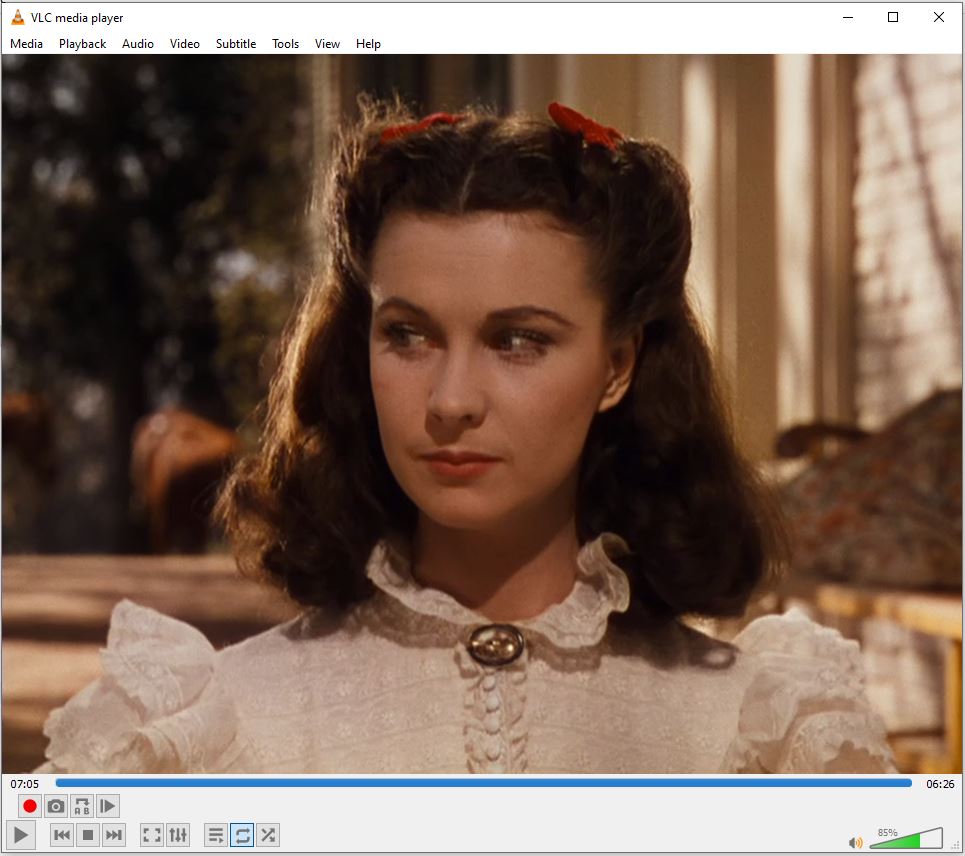Toggle elapsed time display 07:05
This screenshot has height=856, width=965.
(x=25, y=784)
